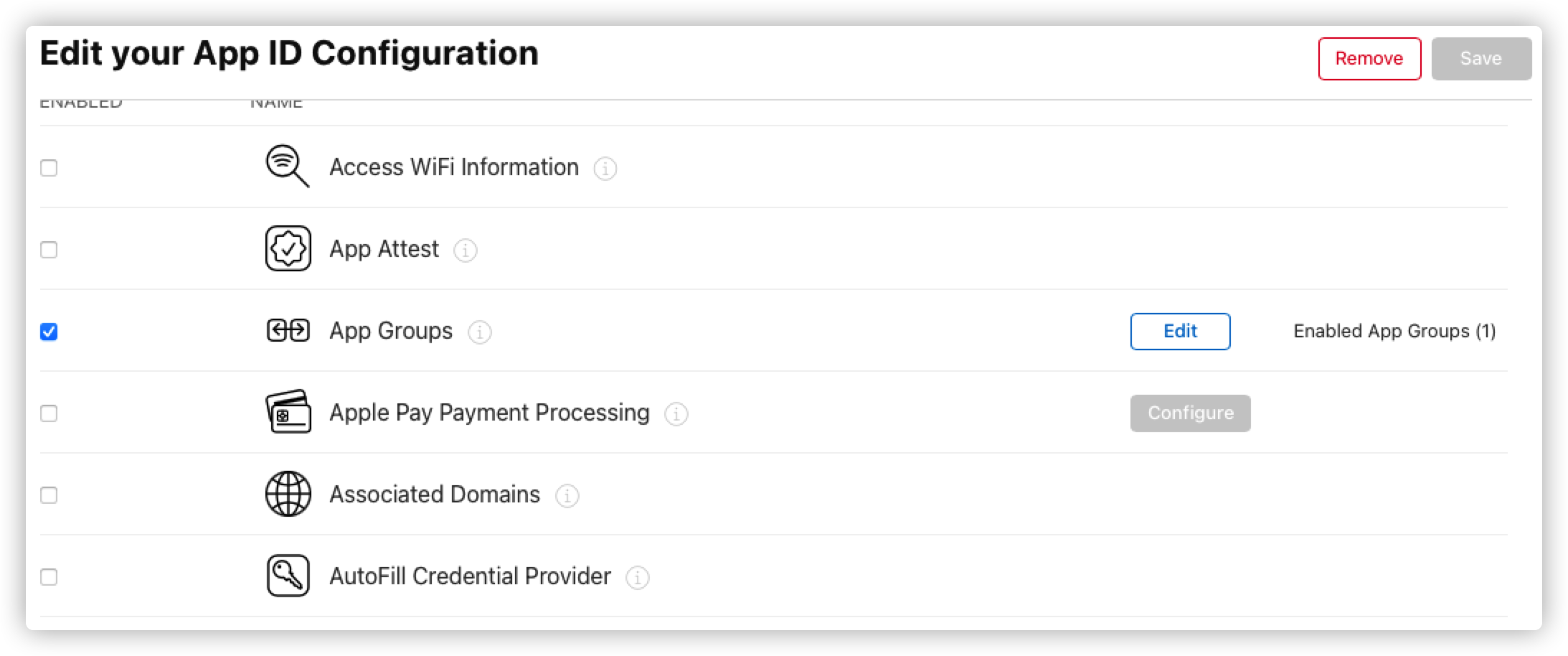Check the App Attest capability box
This screenshot has height=656, width=1568.
(49, 250)
